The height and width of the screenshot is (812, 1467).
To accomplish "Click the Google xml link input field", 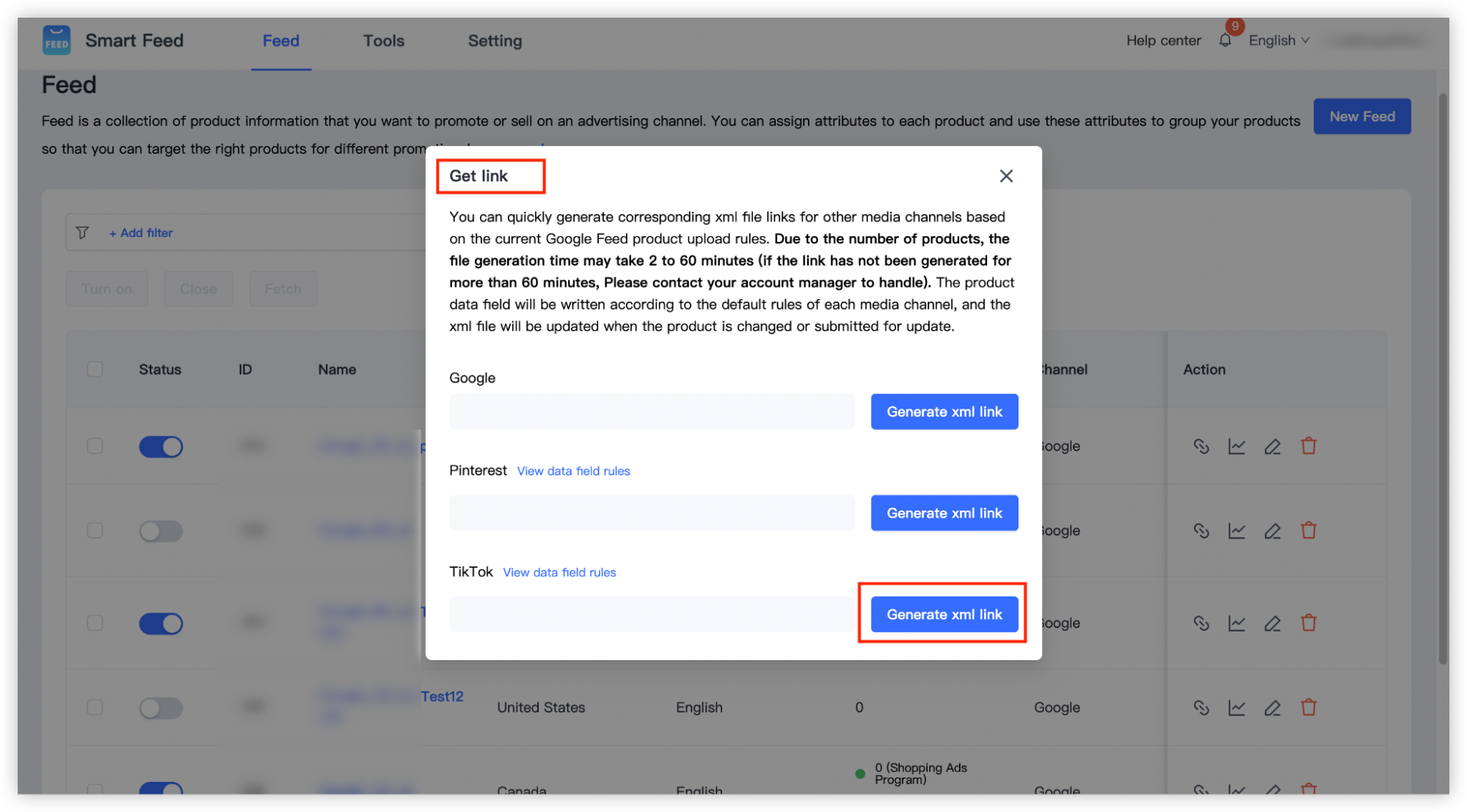I will pyautogui.click(x=652, y=412).
